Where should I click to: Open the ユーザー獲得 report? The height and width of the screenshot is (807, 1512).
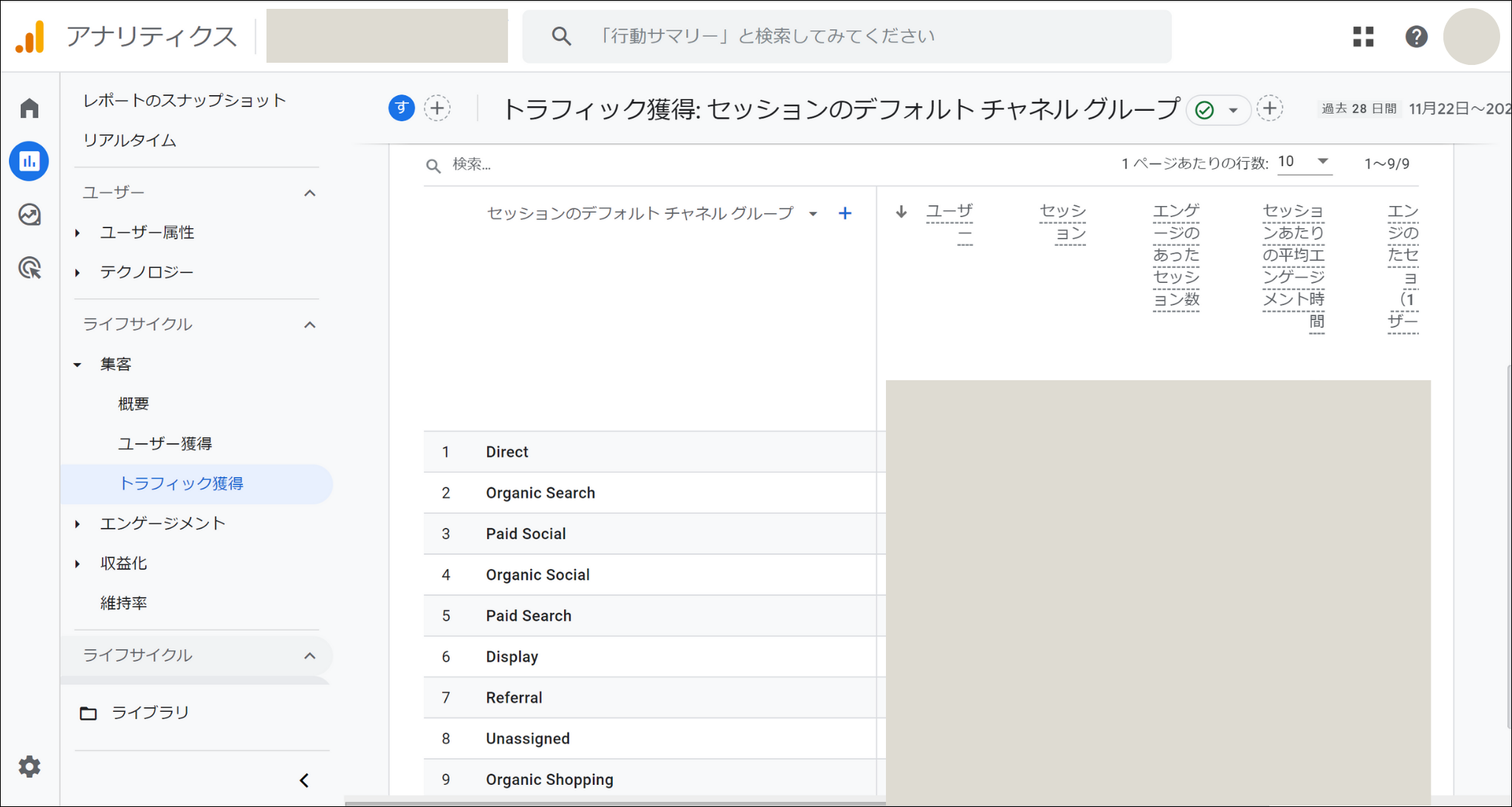(165, 444)
